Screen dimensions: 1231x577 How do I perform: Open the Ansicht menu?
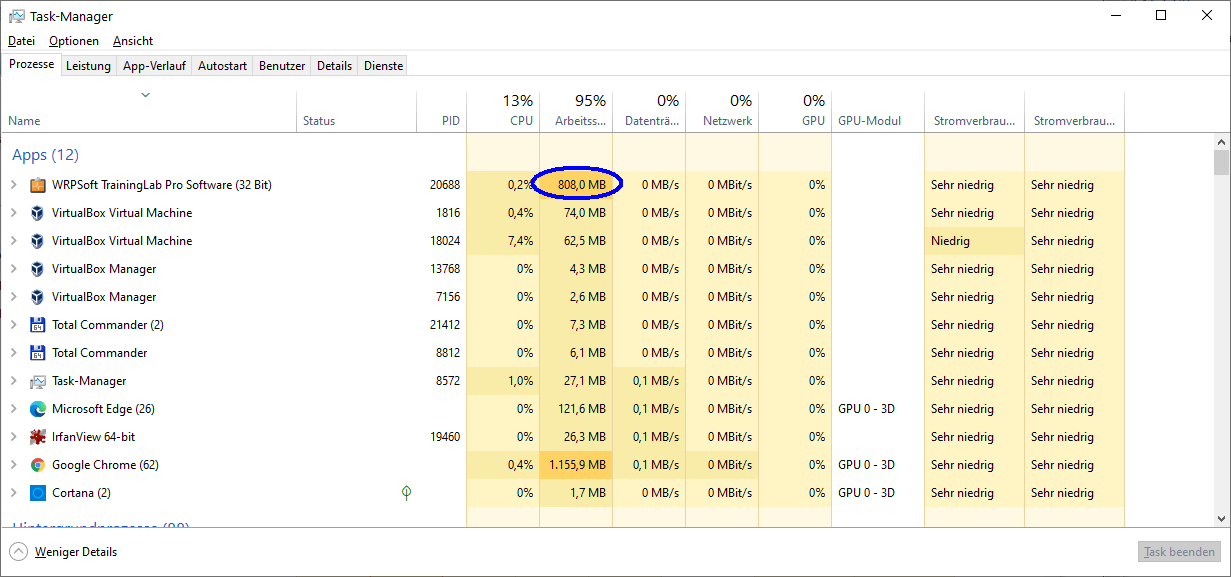[133, 41]
